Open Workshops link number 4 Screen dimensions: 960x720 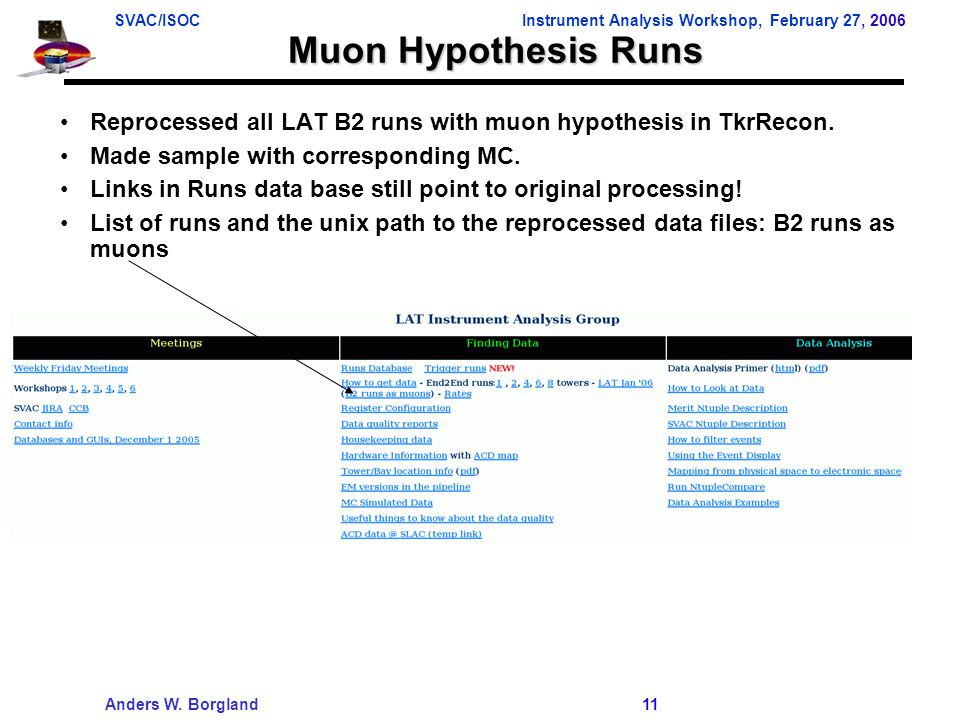tap(108, 388)
